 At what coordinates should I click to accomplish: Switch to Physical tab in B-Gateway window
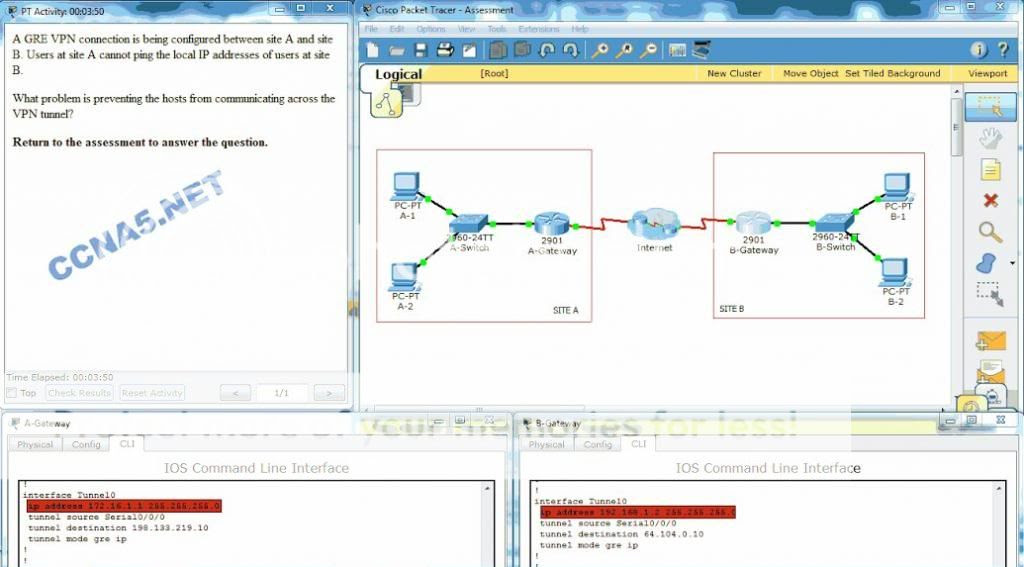point(547,444)
